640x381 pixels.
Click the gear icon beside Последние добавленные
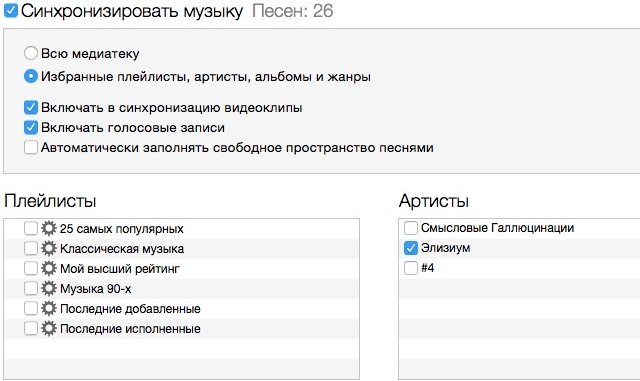[49, 308]
